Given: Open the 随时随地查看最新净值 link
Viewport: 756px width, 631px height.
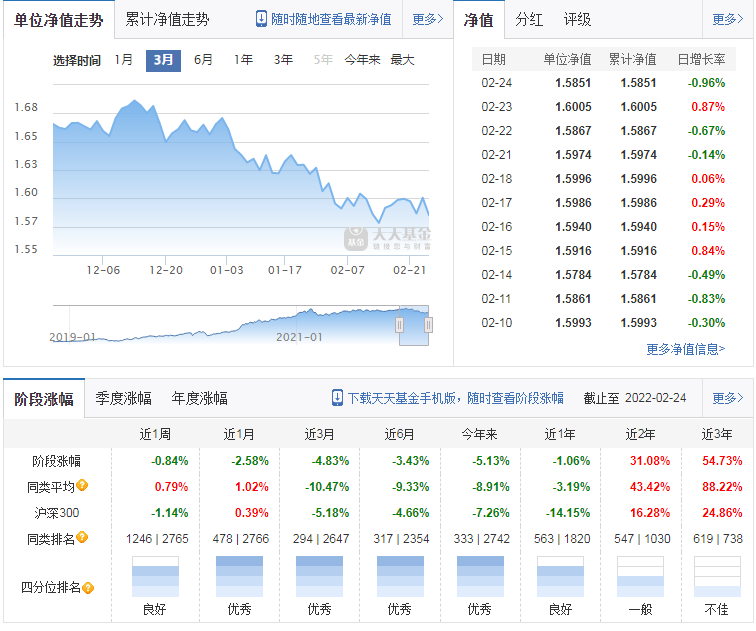Looking at the screenshot, I should pos(331,19).
